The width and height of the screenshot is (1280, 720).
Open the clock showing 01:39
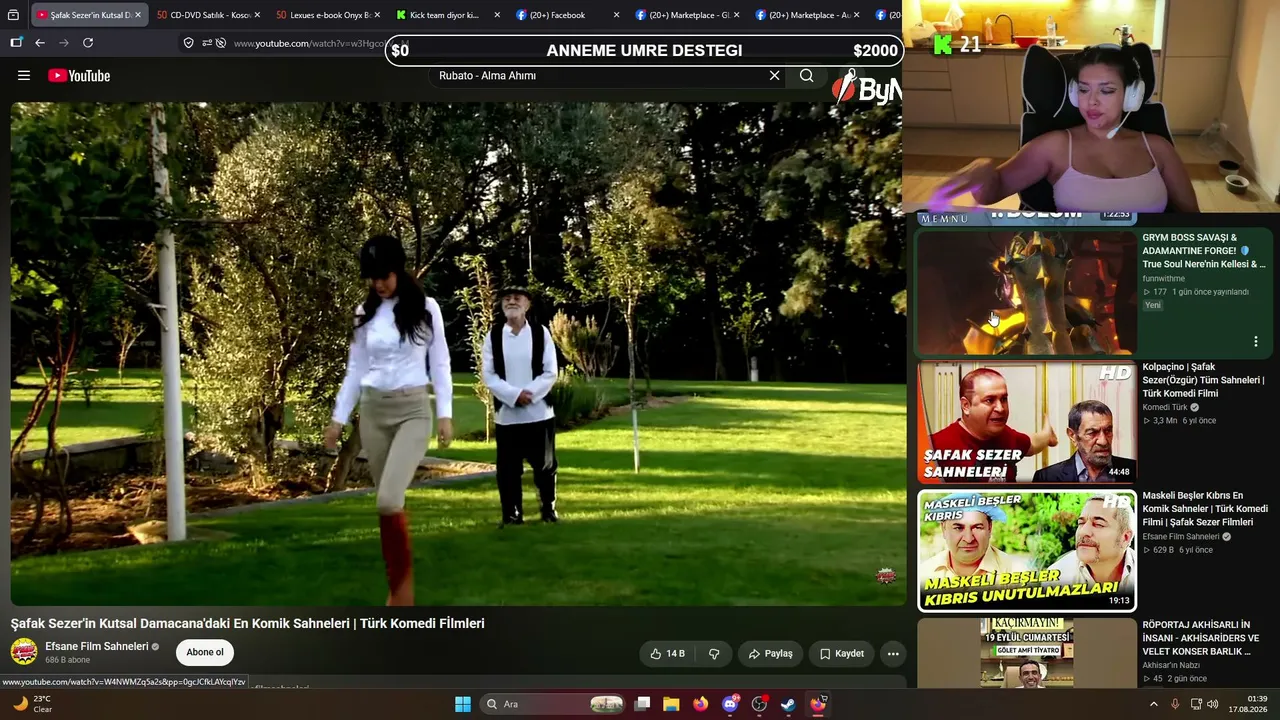(1250, 704)
